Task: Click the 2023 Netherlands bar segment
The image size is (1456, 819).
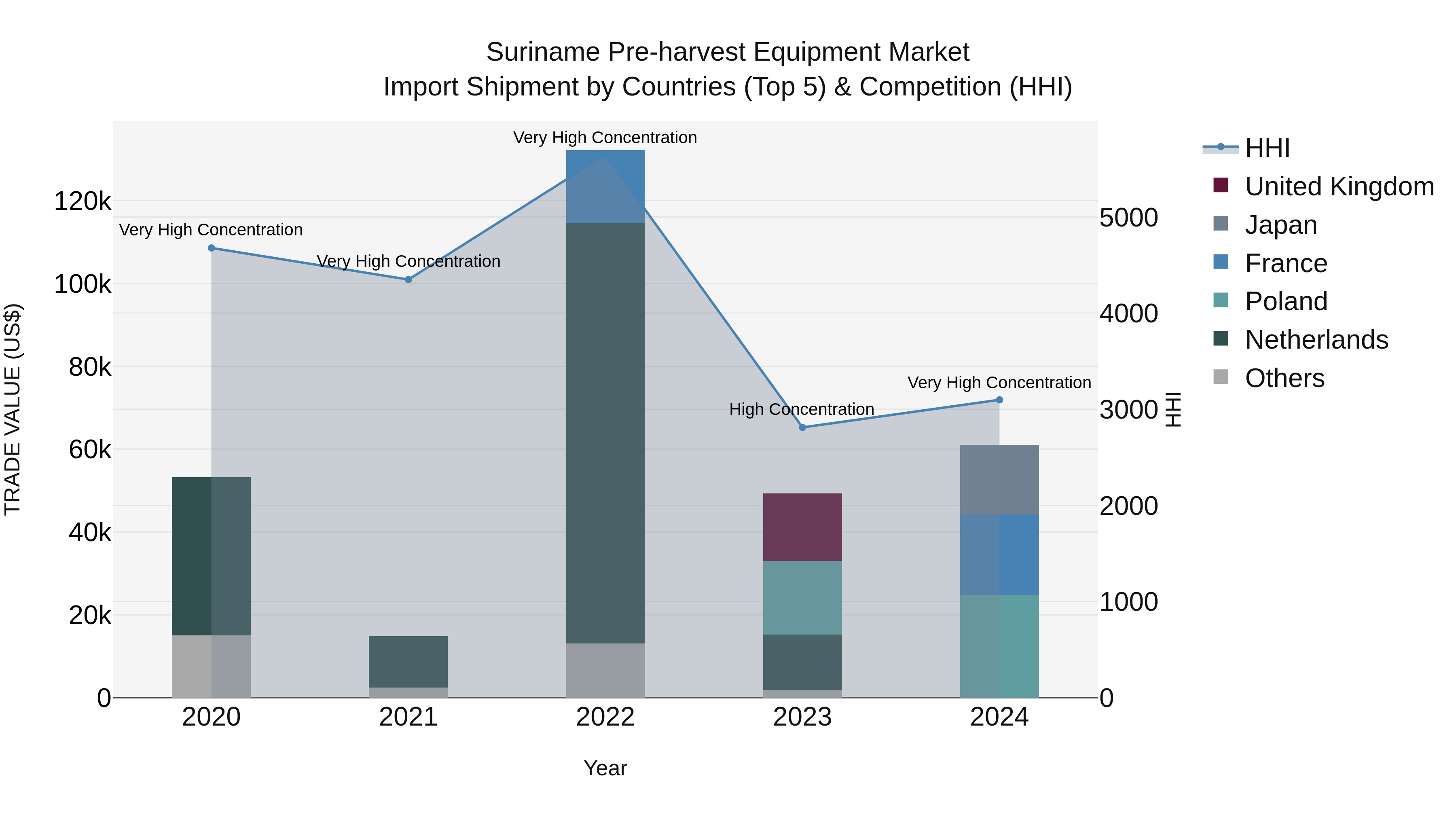Action: (x=802, y=662)
